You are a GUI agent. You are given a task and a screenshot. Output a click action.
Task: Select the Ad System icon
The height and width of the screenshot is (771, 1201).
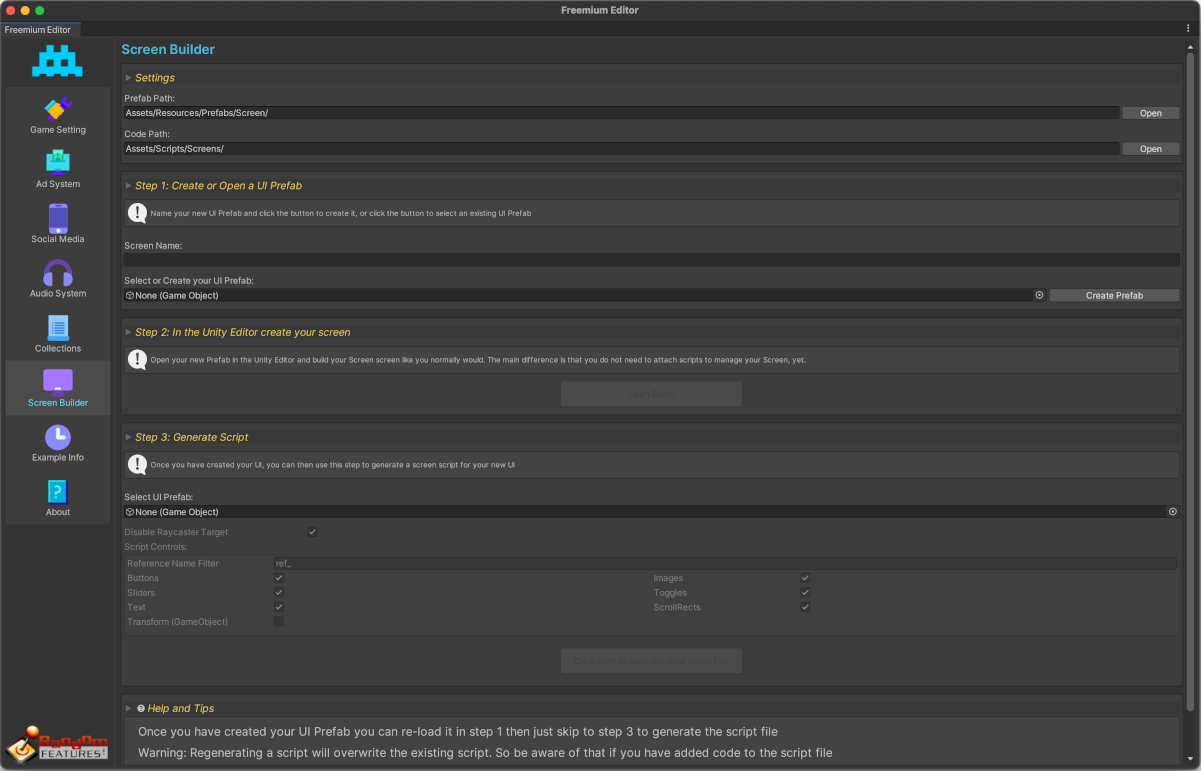click(57, 163)
